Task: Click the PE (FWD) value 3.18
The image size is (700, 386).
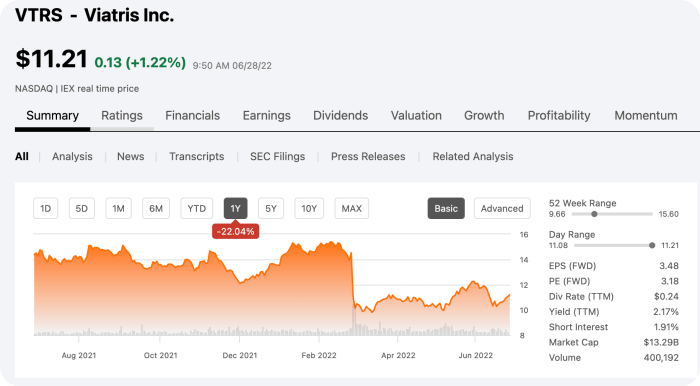Action: coord(669,281)
